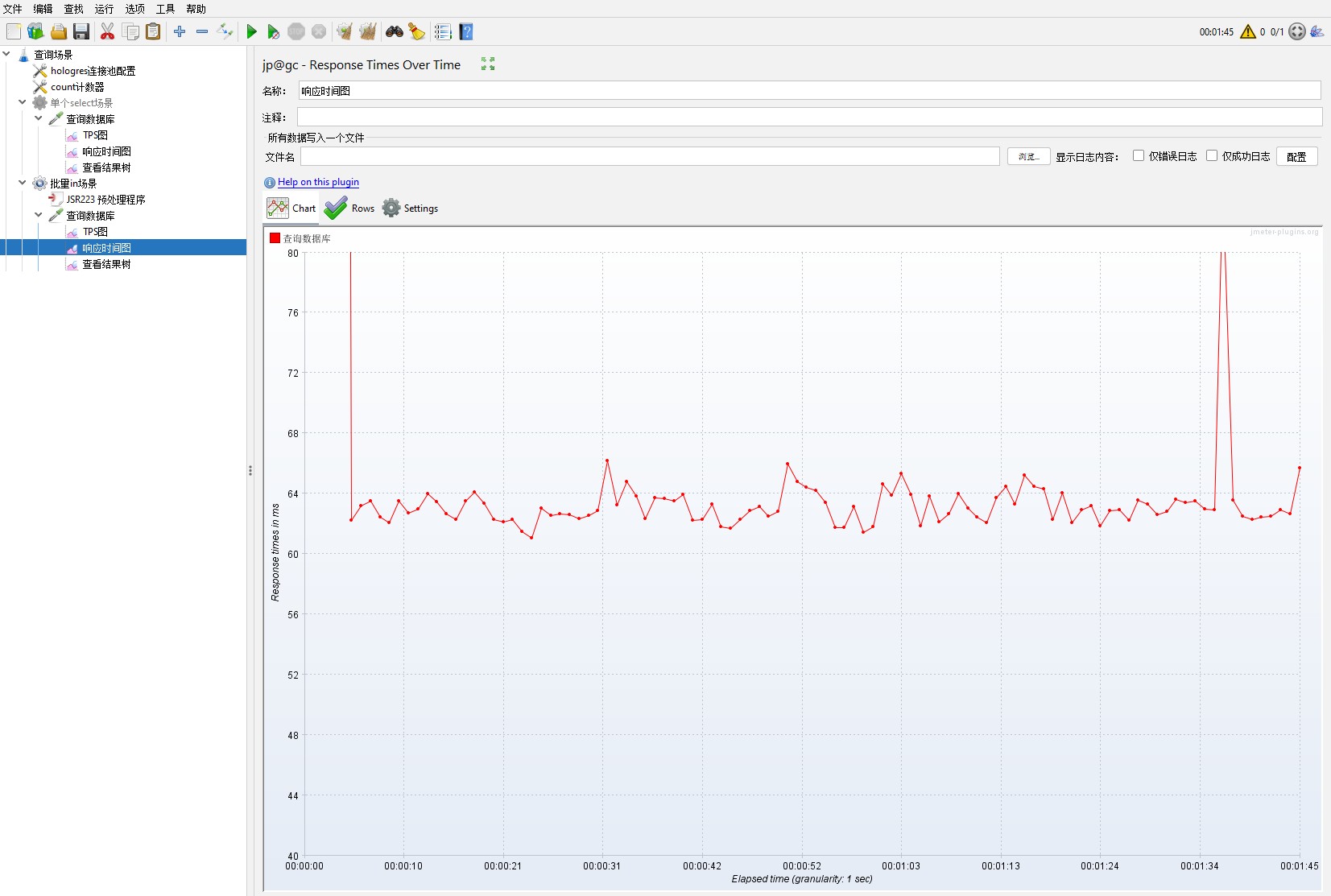Open the 文件 menu
Screen dimensions: 1331x896
pyautogui.click(x=13, y=9)
